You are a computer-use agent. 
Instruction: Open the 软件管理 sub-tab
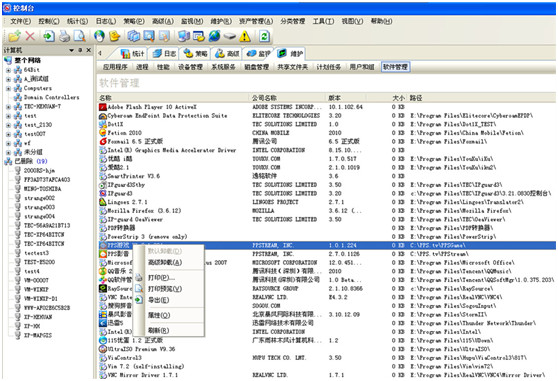[395, 67]
